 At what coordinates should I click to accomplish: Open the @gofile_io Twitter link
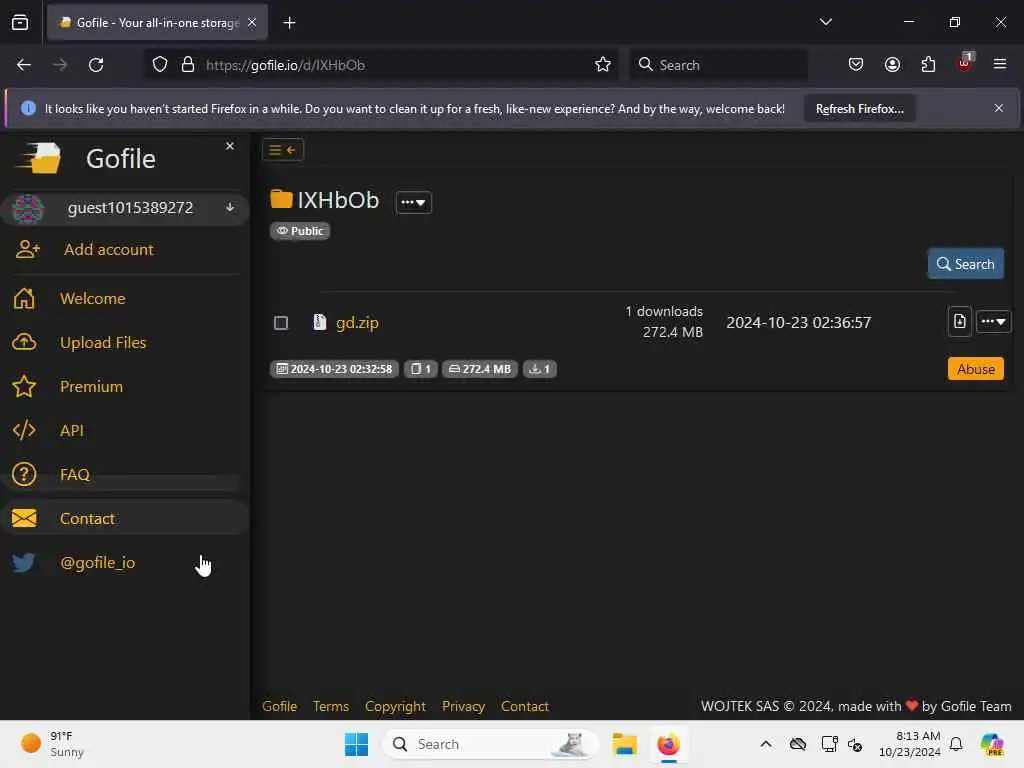pyautogui.click(x=97, y=562)
